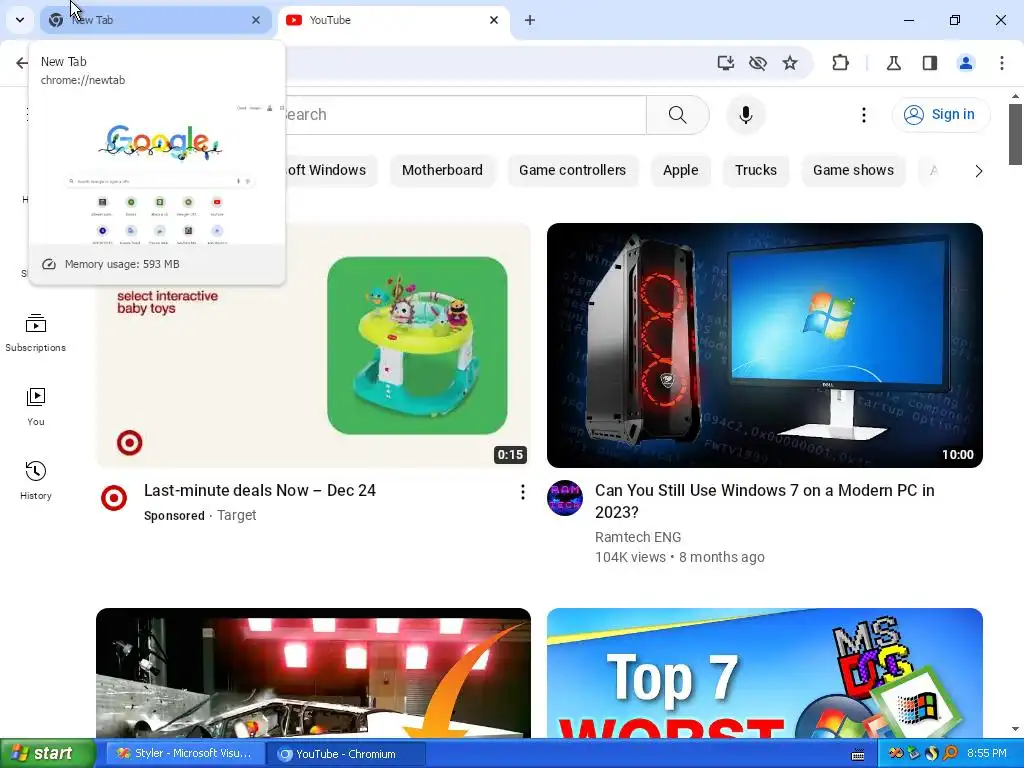Open History in the sidebar

(36, 480)
